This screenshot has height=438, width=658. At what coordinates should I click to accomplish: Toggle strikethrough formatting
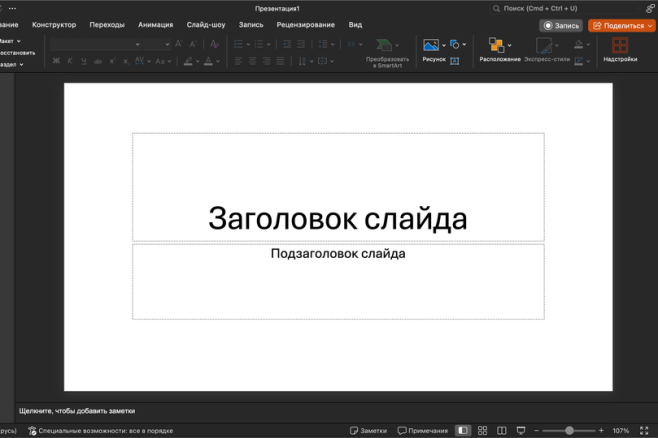click(x=98, y=61)
